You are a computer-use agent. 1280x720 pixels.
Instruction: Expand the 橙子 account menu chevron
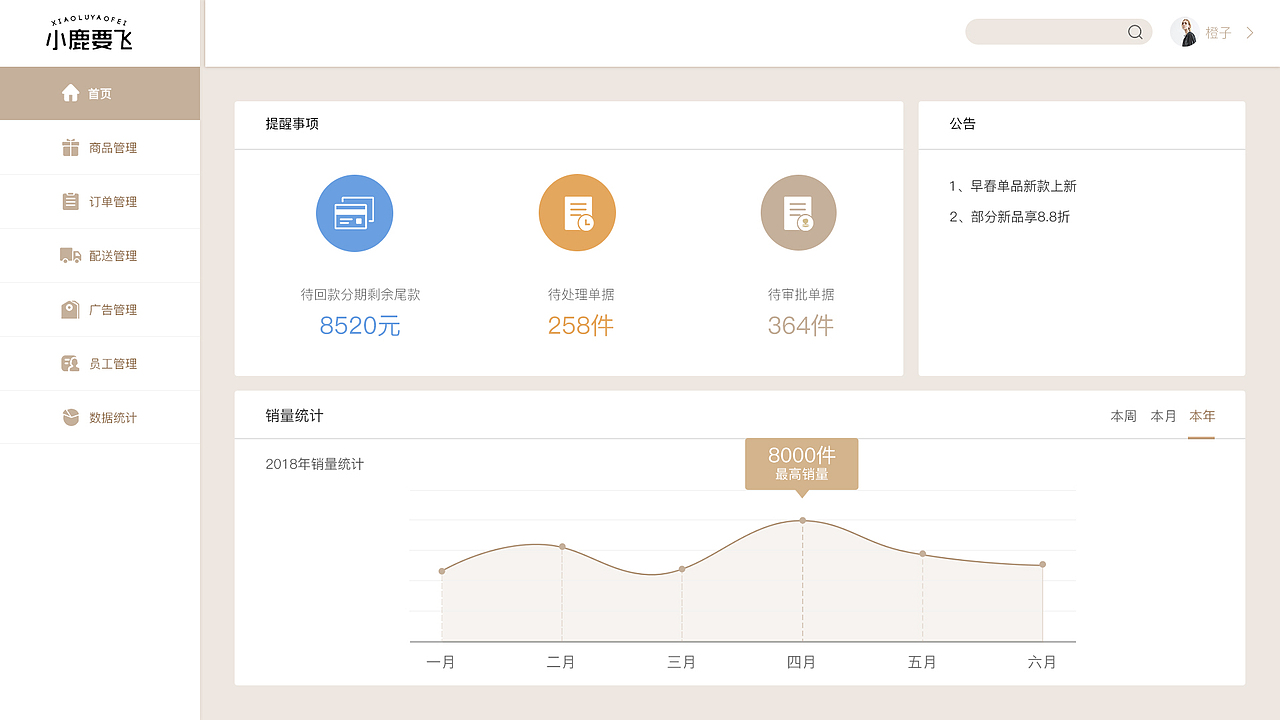1249,31
